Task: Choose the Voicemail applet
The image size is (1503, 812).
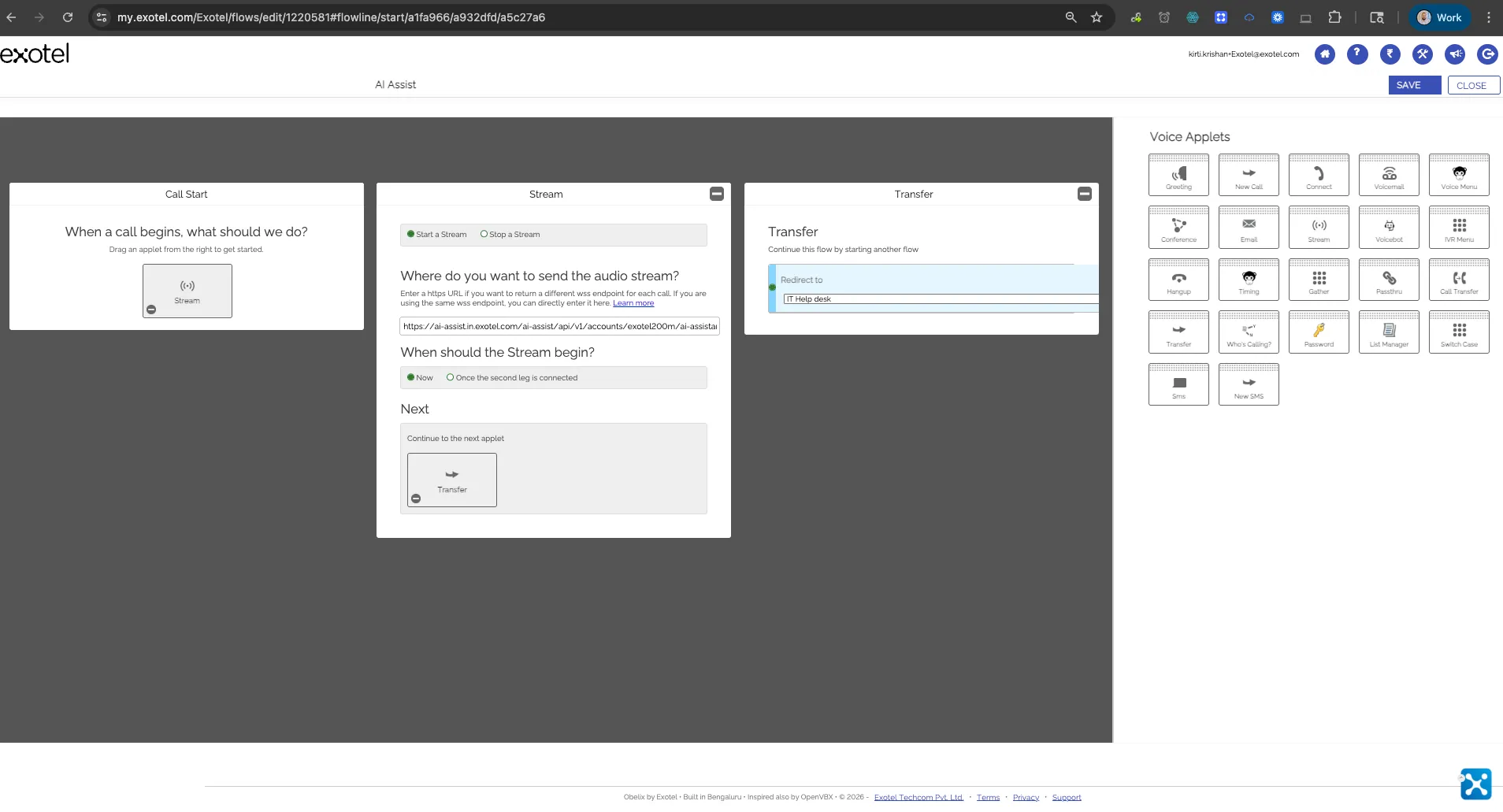Action: coord(1389,175)
